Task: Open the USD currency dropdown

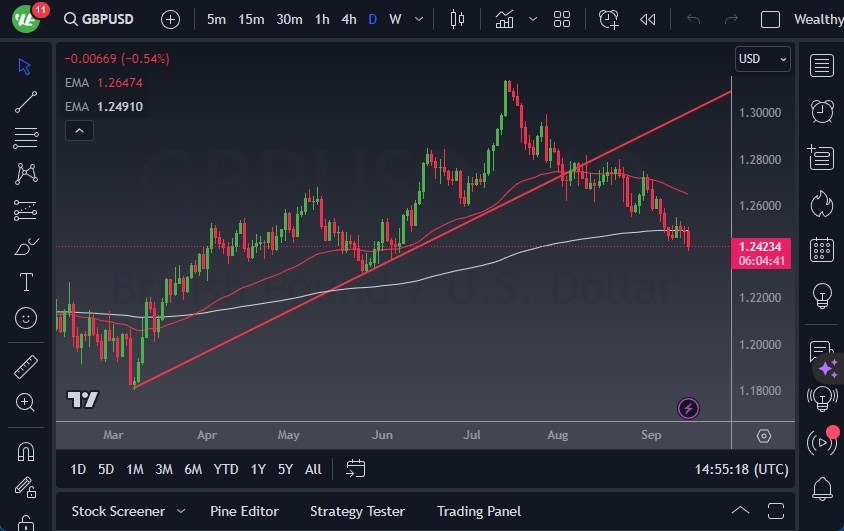Action: click(762, 59)
